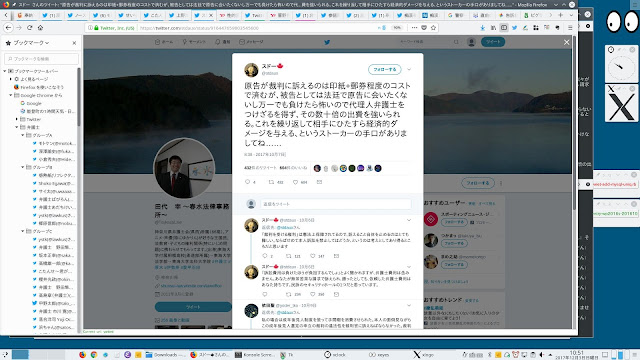Click the retweet icon under main tweet
The width and height of the screenshot is (640, 360).
(x=271, y=182)
